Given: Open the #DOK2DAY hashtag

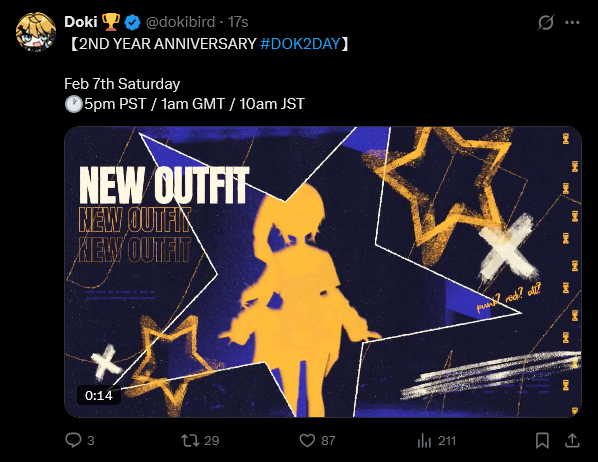Looking at the screenshot, I should coord(300,43).
